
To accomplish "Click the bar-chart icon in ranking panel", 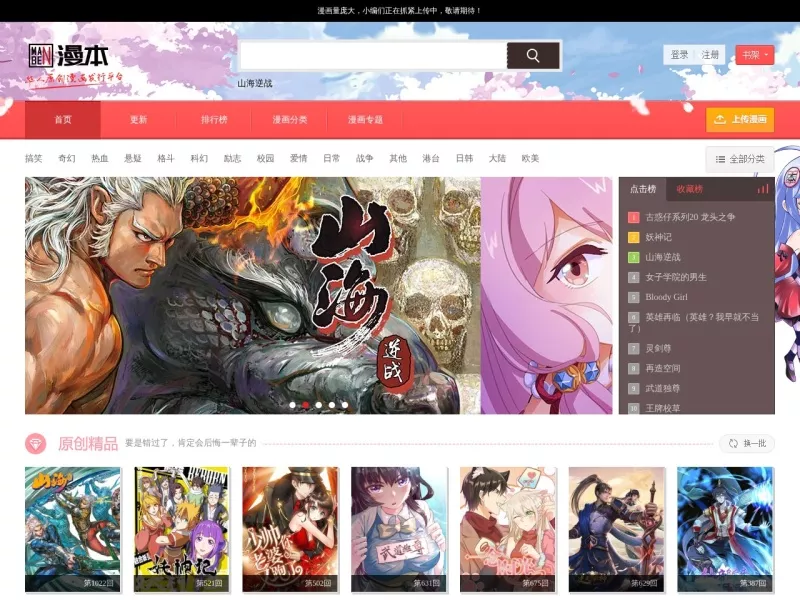I will [x=763, y=189].
